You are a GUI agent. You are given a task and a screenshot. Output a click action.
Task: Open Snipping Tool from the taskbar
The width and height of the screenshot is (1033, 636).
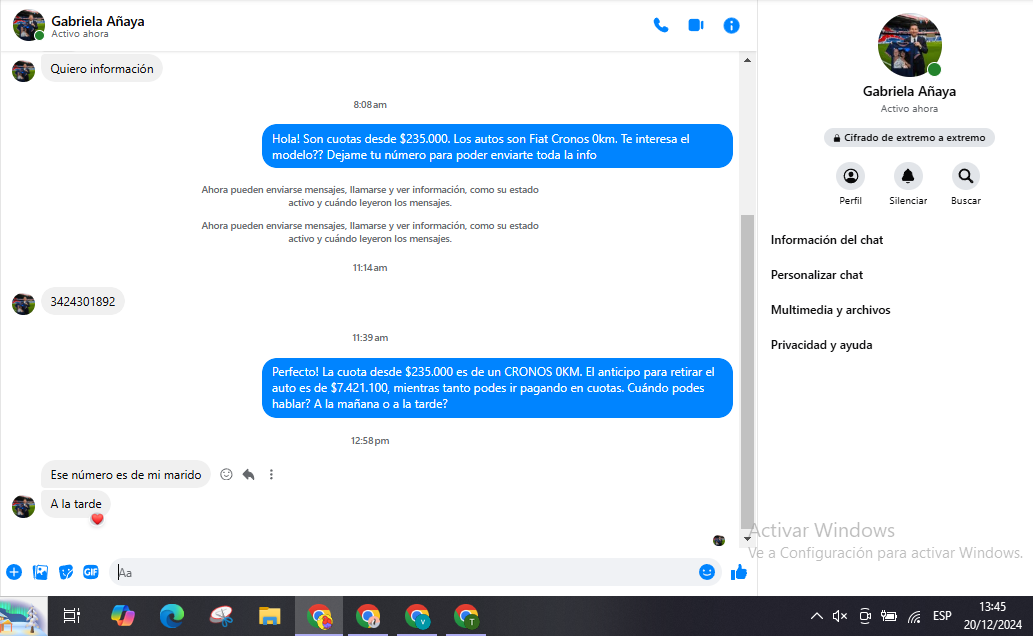coord(221,616)
